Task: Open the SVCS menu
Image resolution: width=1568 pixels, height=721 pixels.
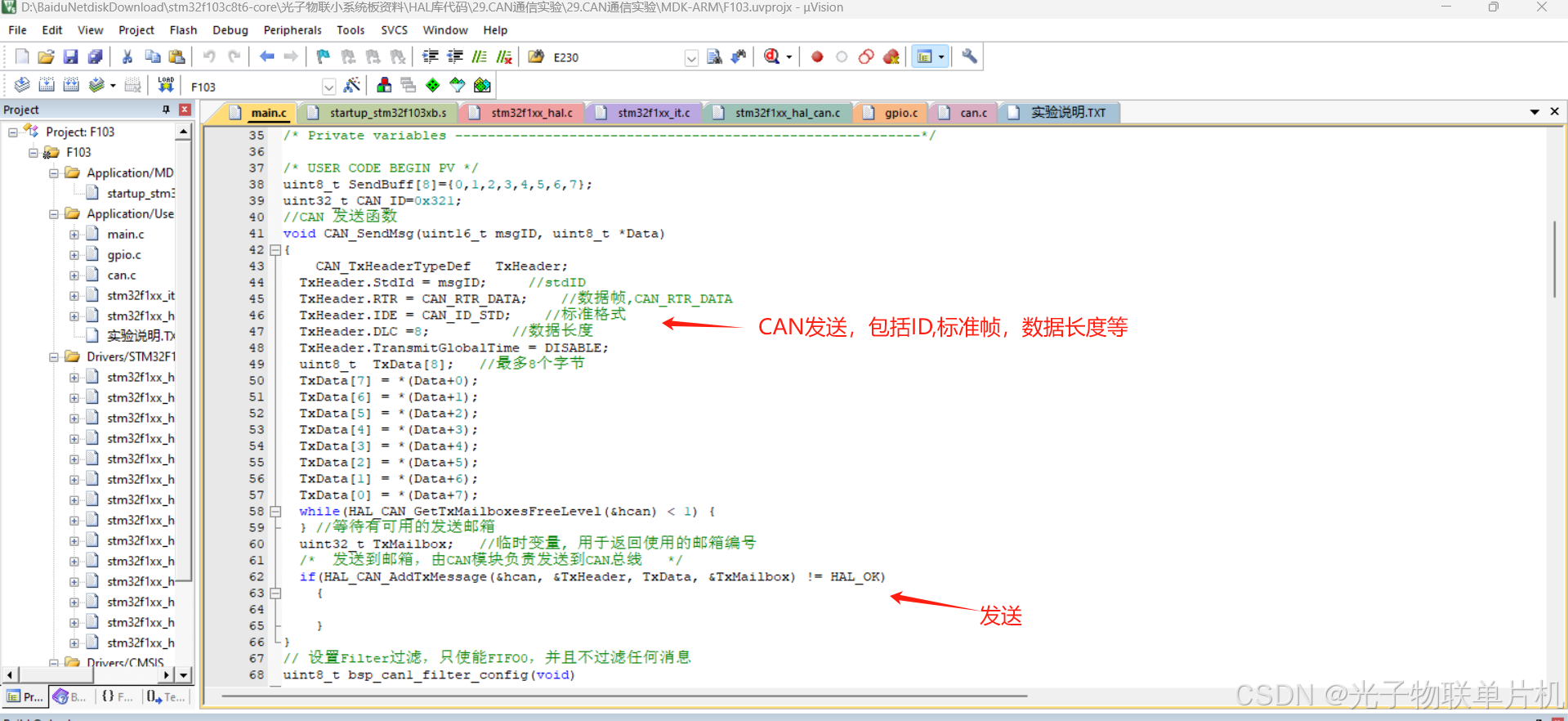Action: (394, 30)
